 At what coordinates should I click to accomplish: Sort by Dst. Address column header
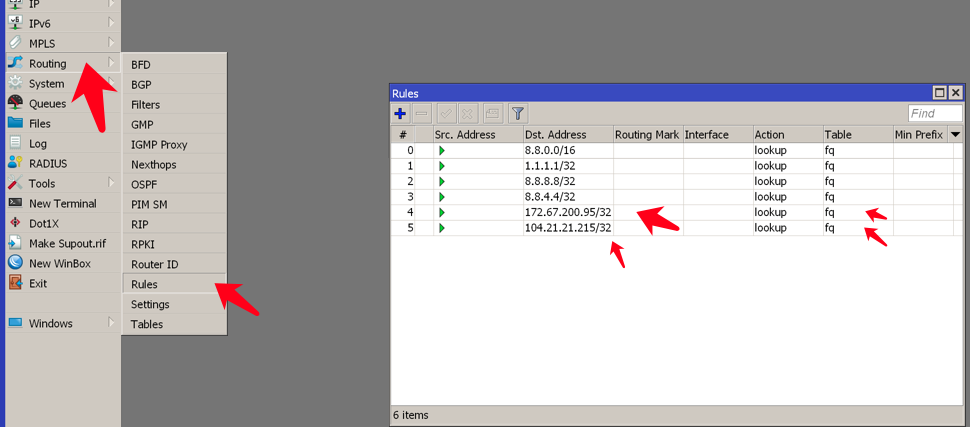[x=568, y=134]
